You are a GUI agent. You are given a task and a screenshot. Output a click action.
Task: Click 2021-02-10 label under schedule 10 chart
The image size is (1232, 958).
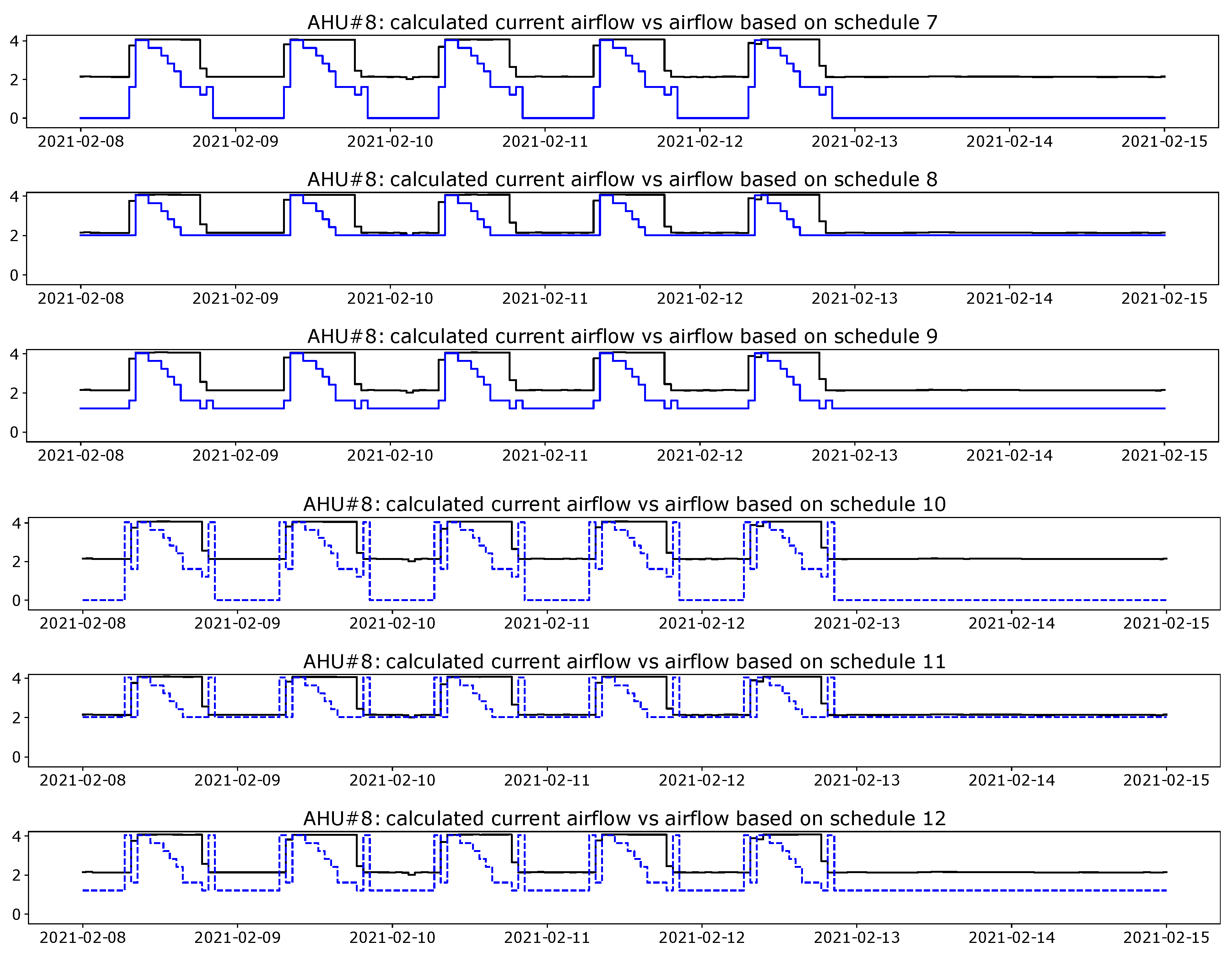point(392,623)
